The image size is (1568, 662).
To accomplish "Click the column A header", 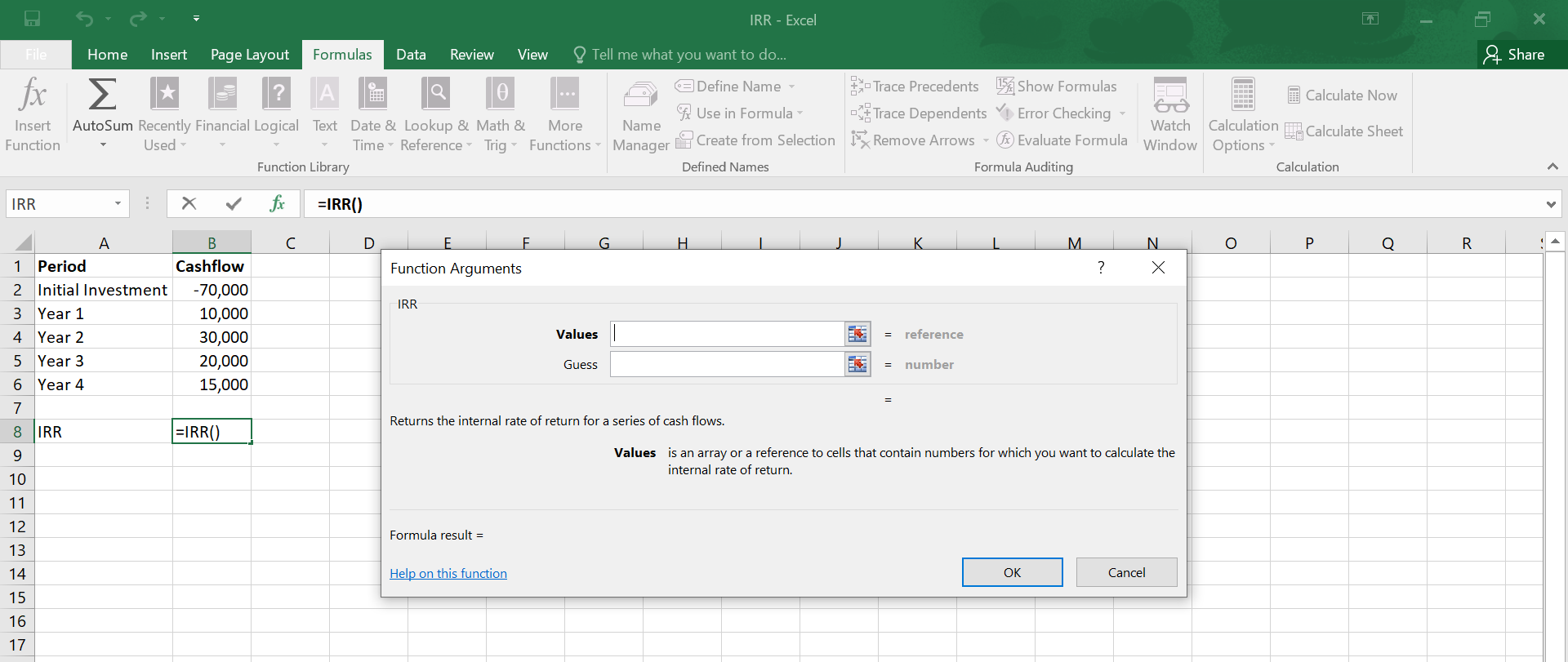I will coord(104,242).
